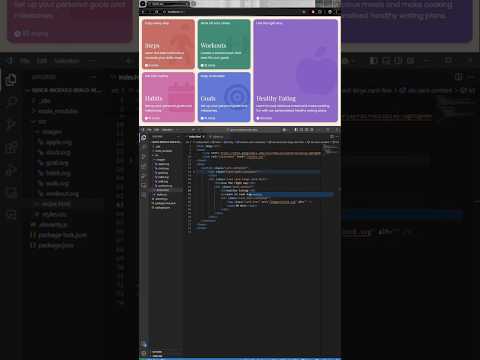Open the Healthy Eating card
This screenshot has width=480, height=360.
(x=296, y=70)
